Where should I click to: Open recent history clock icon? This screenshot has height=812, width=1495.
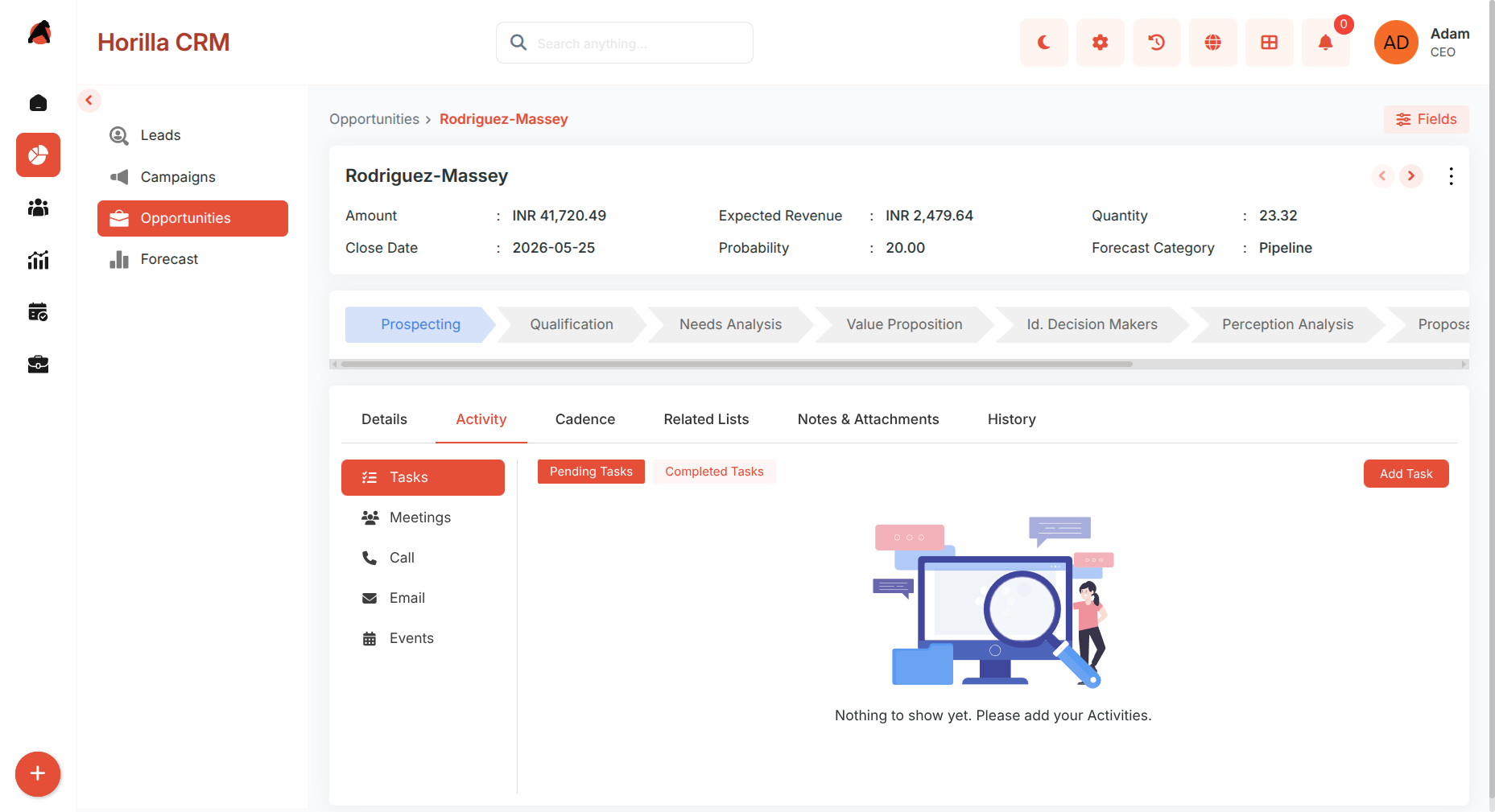click(x=1156, y=43)
